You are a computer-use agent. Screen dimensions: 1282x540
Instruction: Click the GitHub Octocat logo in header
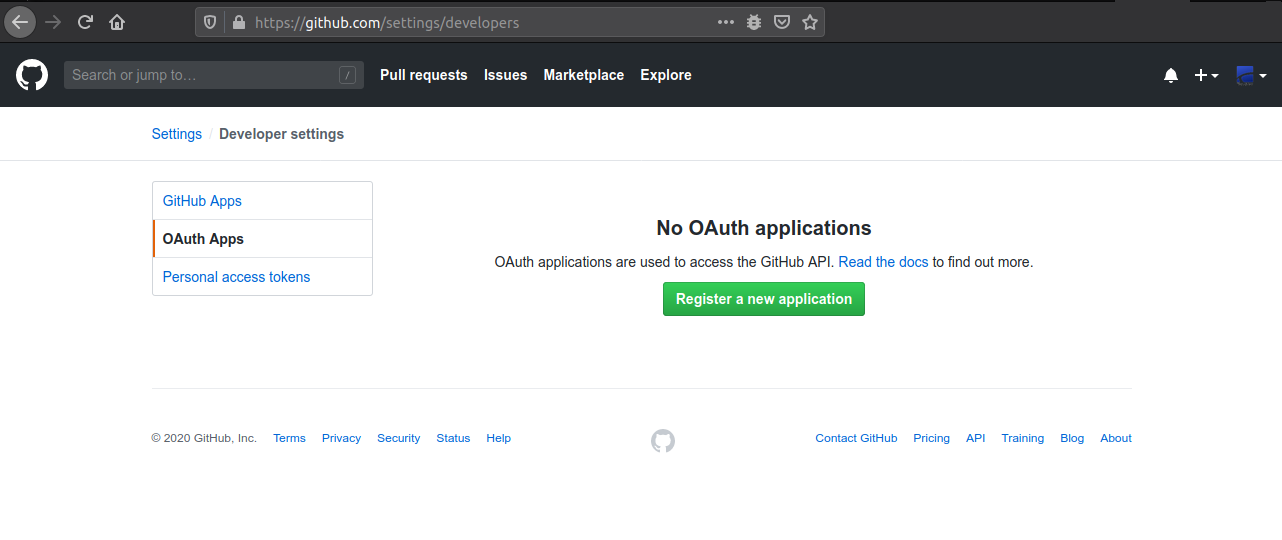(x=32, y=75)
